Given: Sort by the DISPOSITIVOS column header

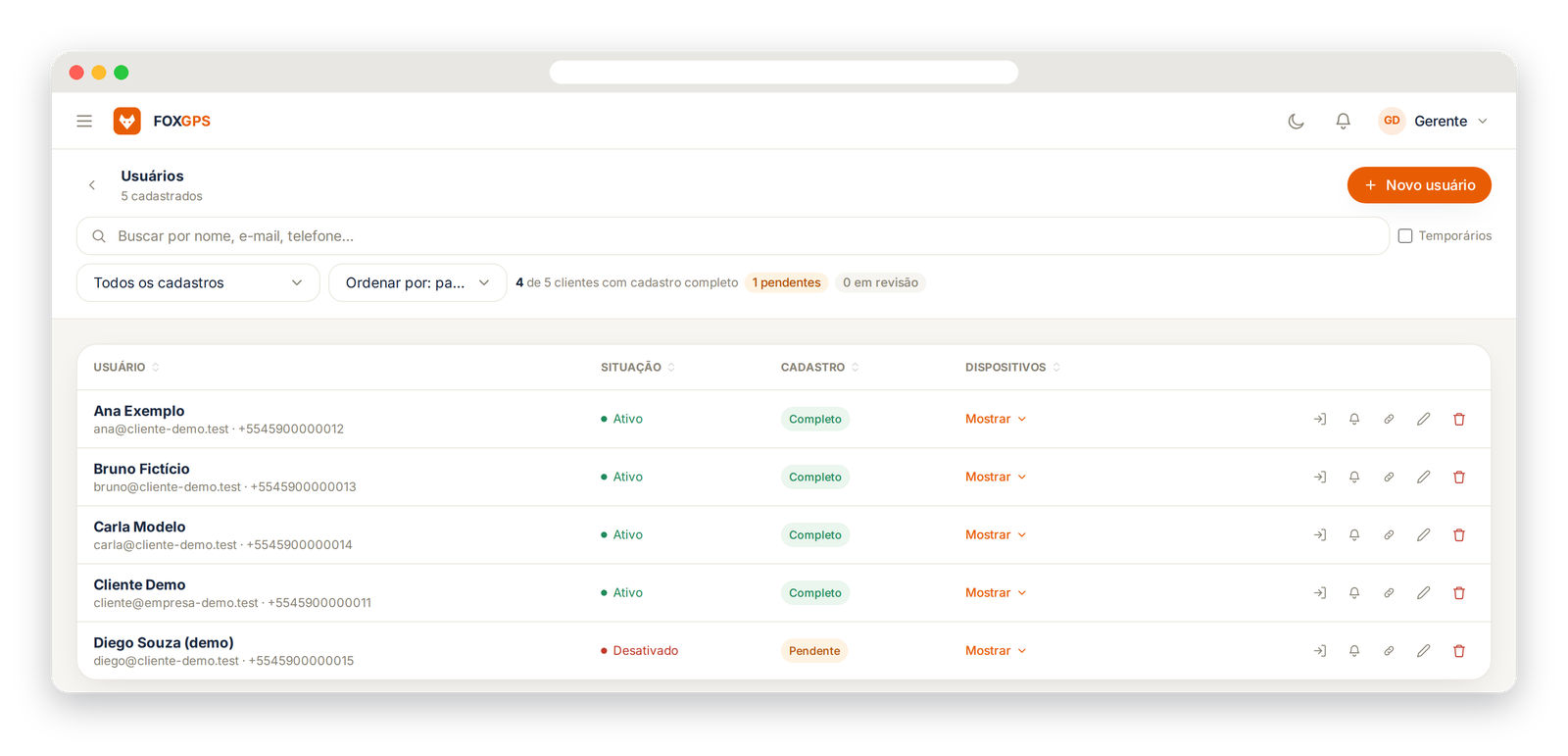Looking at the screenshot, I should tap(1012, 368).
